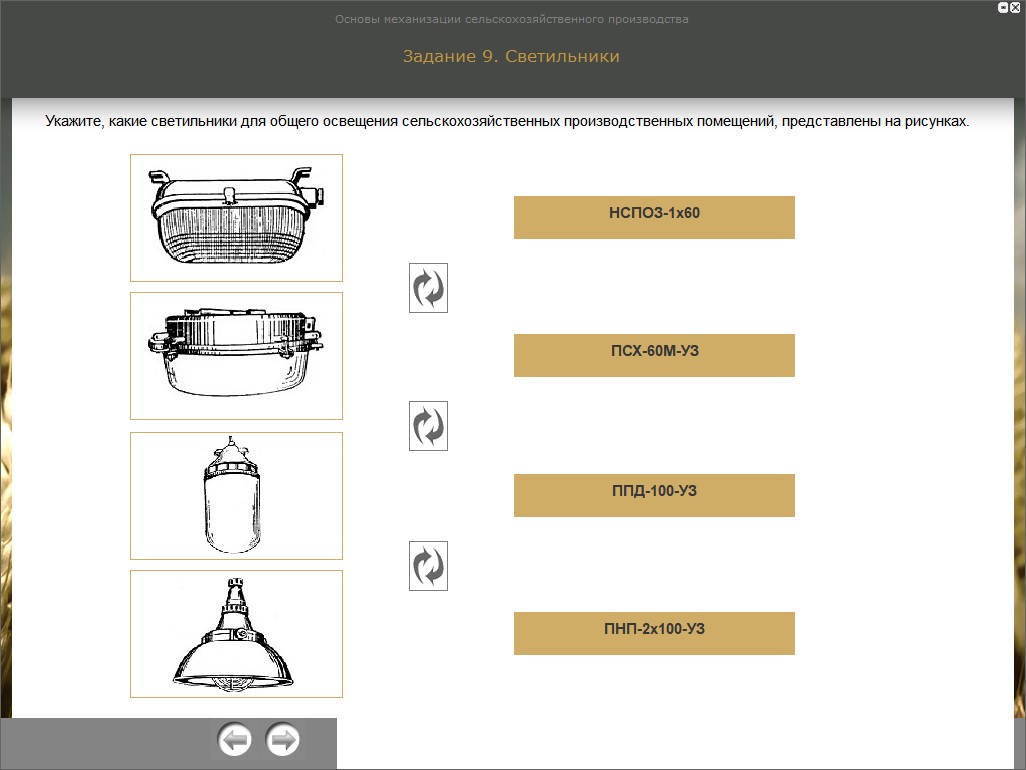
Task: Click the round clamped-bowl luminaire picture
Action: [x=236, y=356]
